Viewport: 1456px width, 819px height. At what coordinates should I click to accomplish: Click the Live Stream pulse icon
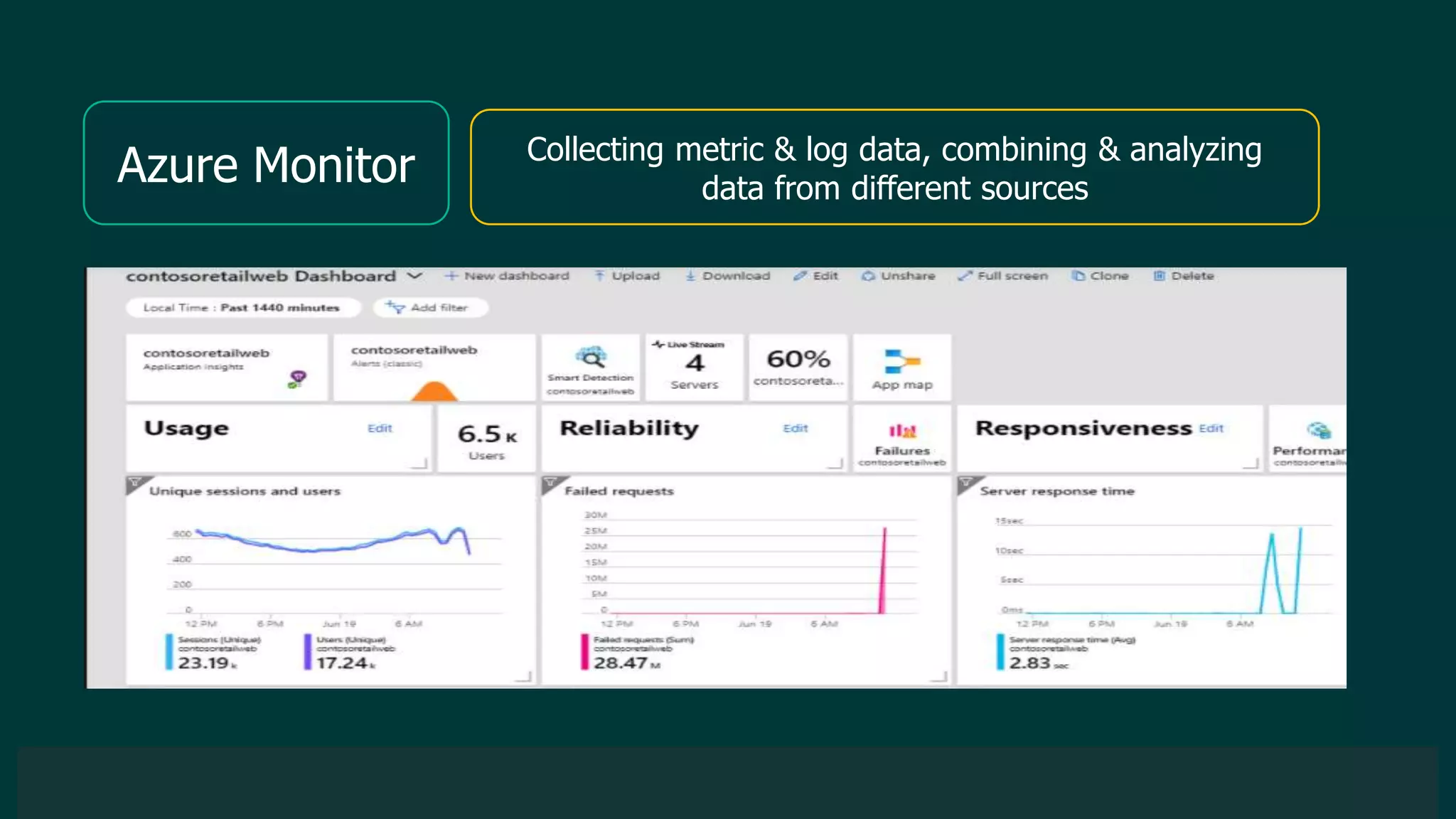coord(658,344)
